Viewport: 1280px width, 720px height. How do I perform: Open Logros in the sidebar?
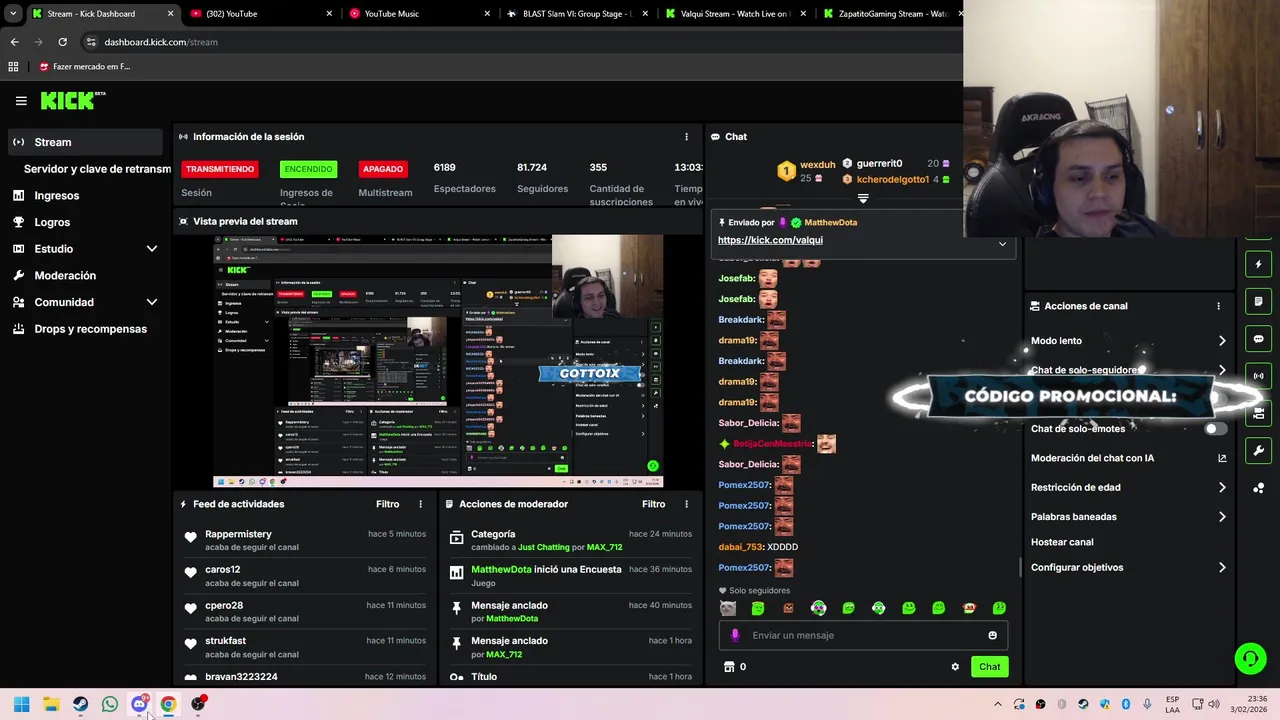tap(52, 222)
